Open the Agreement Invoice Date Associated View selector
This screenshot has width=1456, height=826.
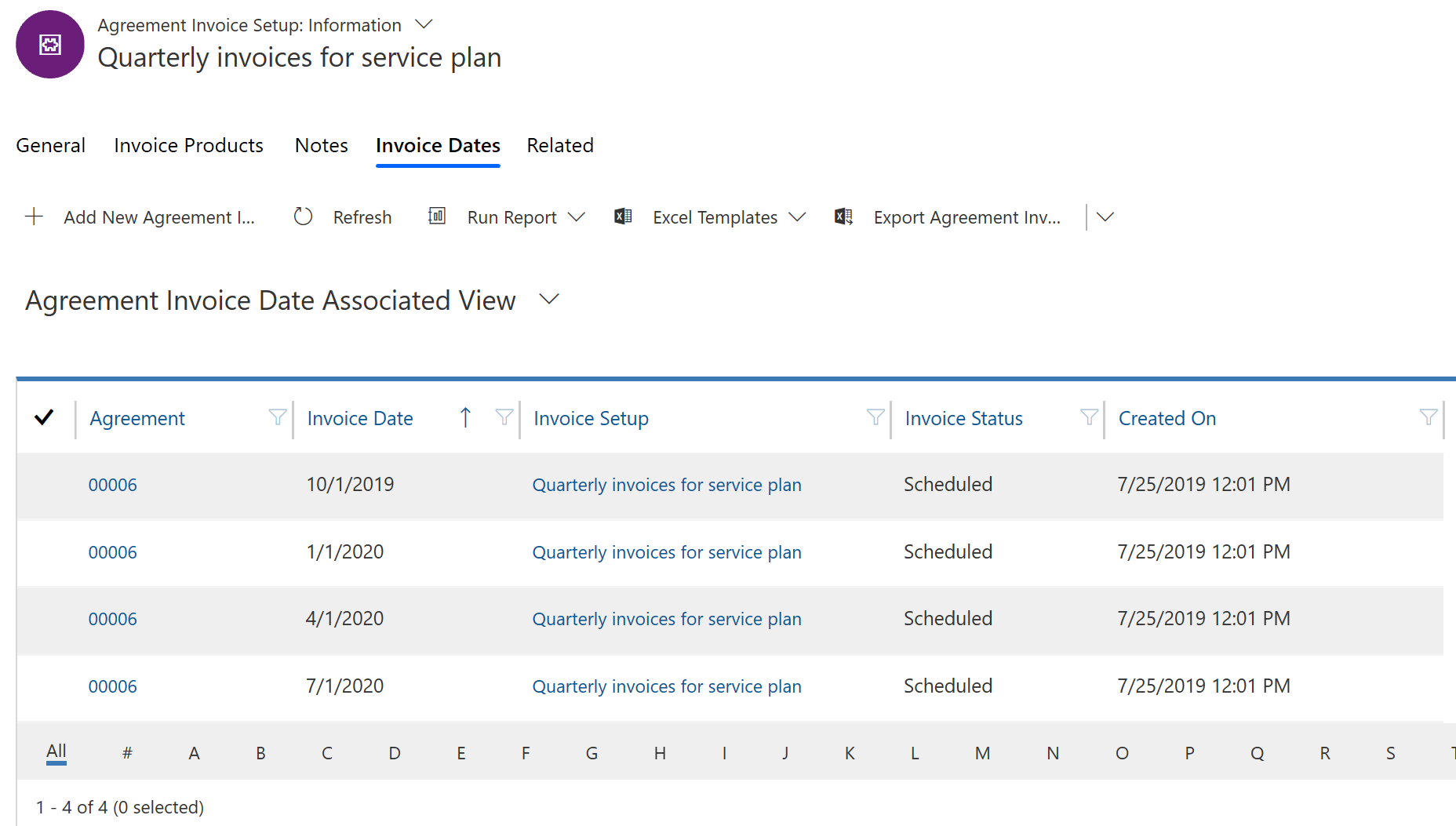point(549,300)
